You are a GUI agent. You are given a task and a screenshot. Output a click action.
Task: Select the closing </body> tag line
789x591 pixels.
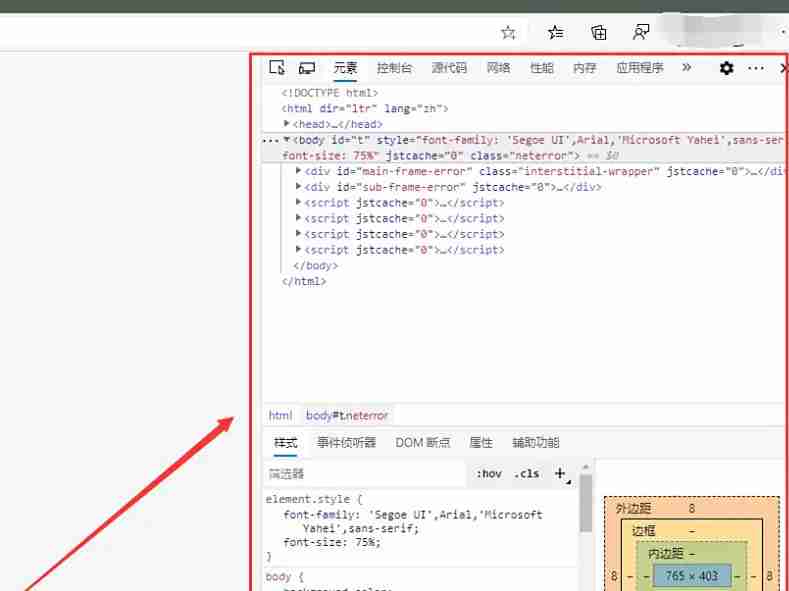(315, 266)
